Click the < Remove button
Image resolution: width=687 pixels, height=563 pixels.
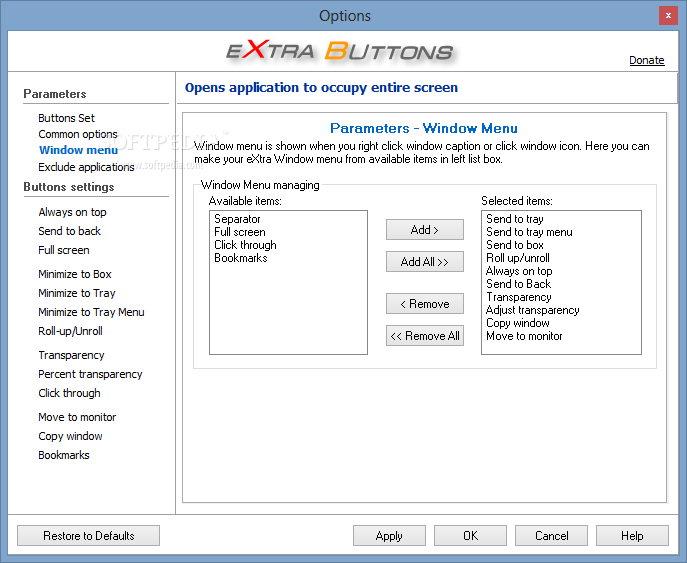pyautogui.click(x=425, y=304)
